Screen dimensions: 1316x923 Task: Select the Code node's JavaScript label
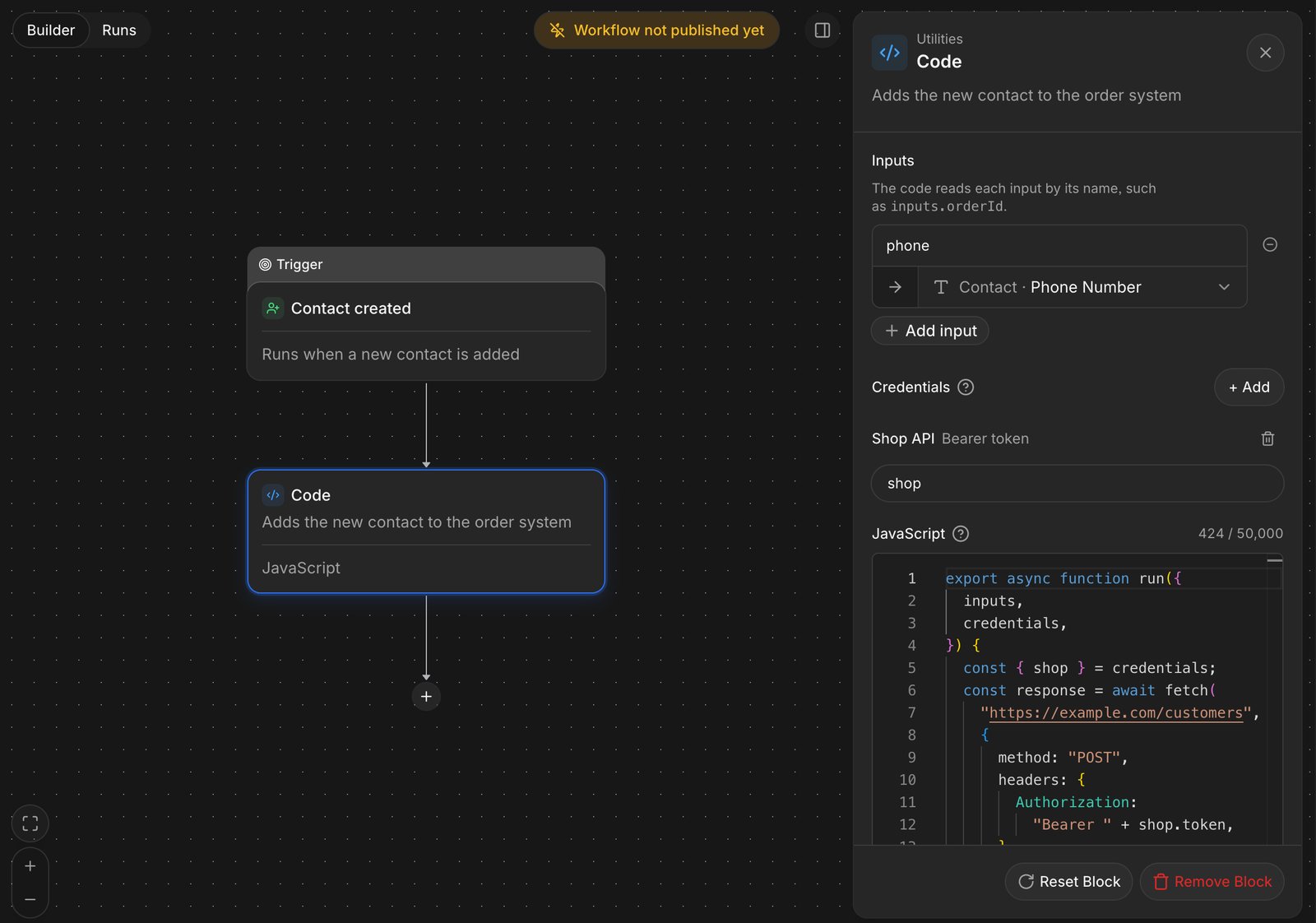pyautogui.click(x=301, y=568)
